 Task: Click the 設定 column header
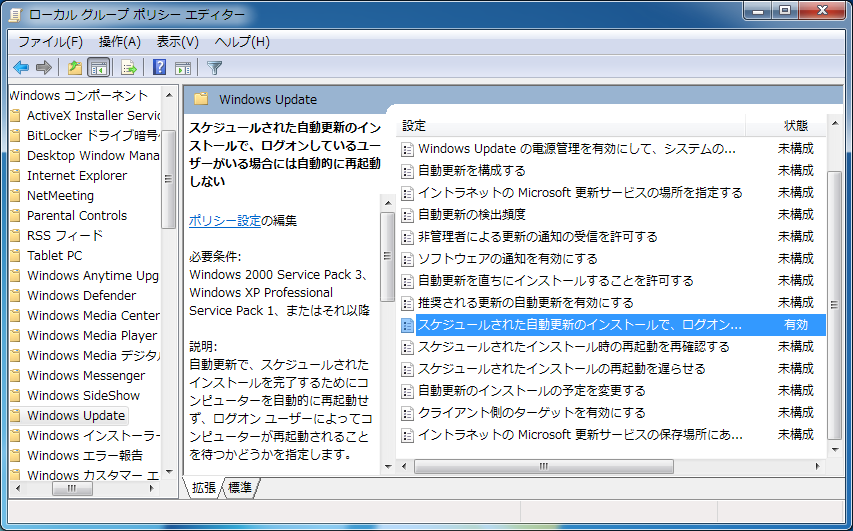(x=571, y=126)
